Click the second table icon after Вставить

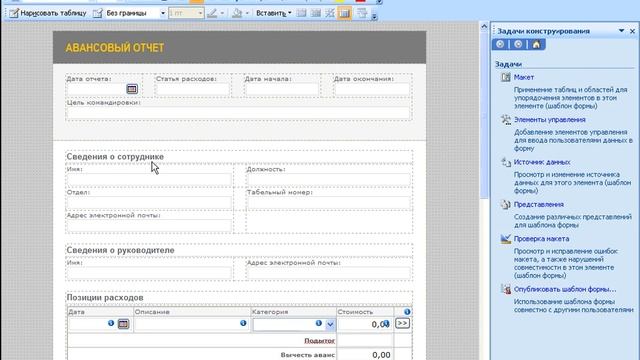(316, 13)
